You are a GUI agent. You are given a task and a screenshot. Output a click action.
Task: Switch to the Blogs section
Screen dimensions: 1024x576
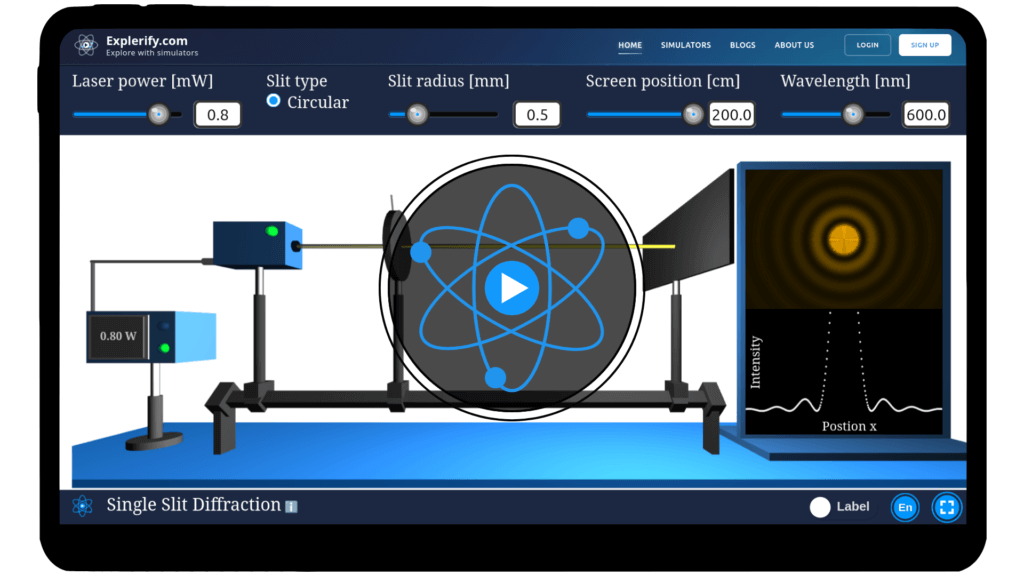click(x=742, y=45)
